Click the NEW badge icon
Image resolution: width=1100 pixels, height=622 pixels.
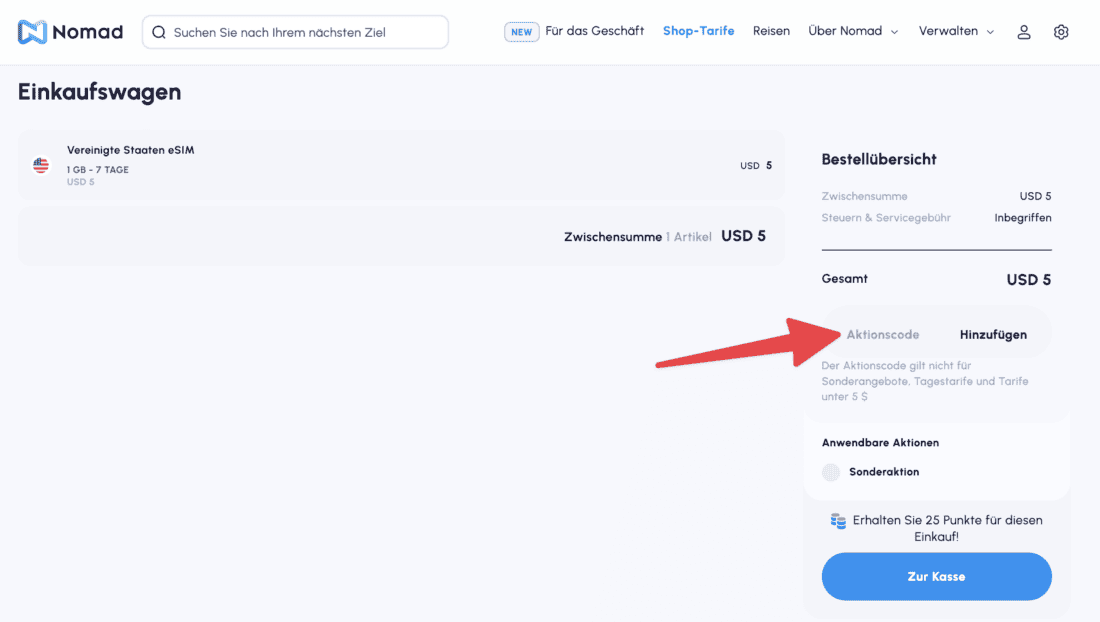(521, 32)
